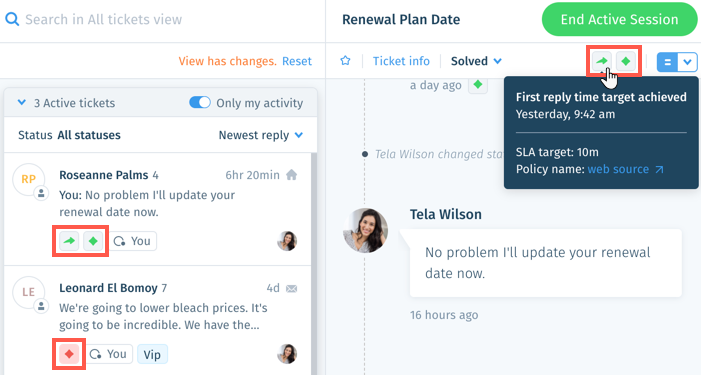Viewport: 701px width, 375px height.
Task: Click the 'Reset' link
Action: 297,61
